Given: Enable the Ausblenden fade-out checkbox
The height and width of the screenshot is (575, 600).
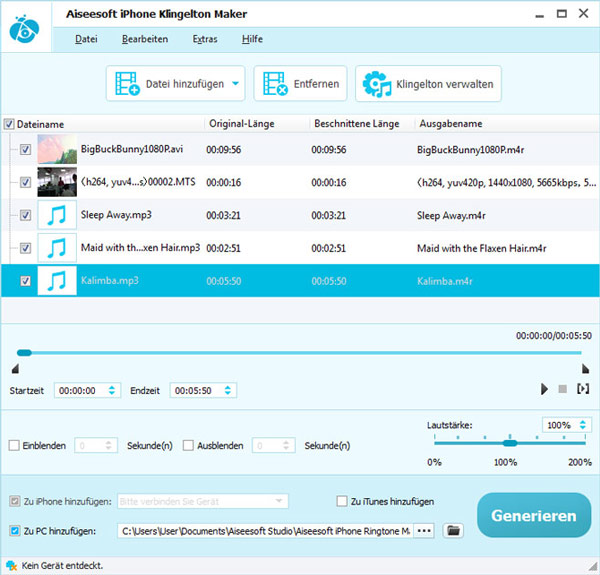Looking at the screenshot, I should [188, 445].
